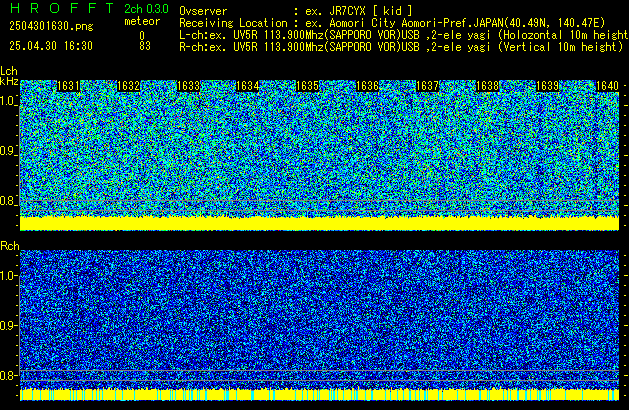The height and width of the screenshot is (410, 629).
Task: Click the 1639 time marker
Action: 547,86
